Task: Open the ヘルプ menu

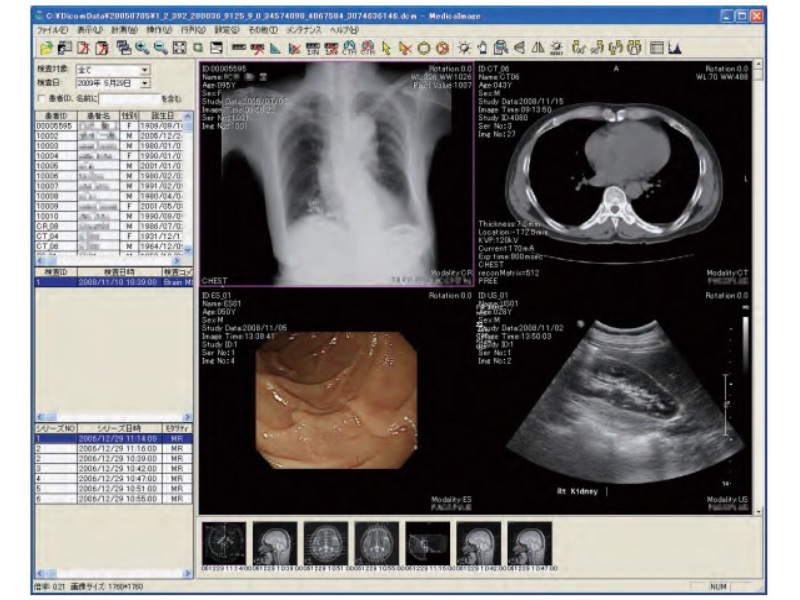Action: [343, 31]
